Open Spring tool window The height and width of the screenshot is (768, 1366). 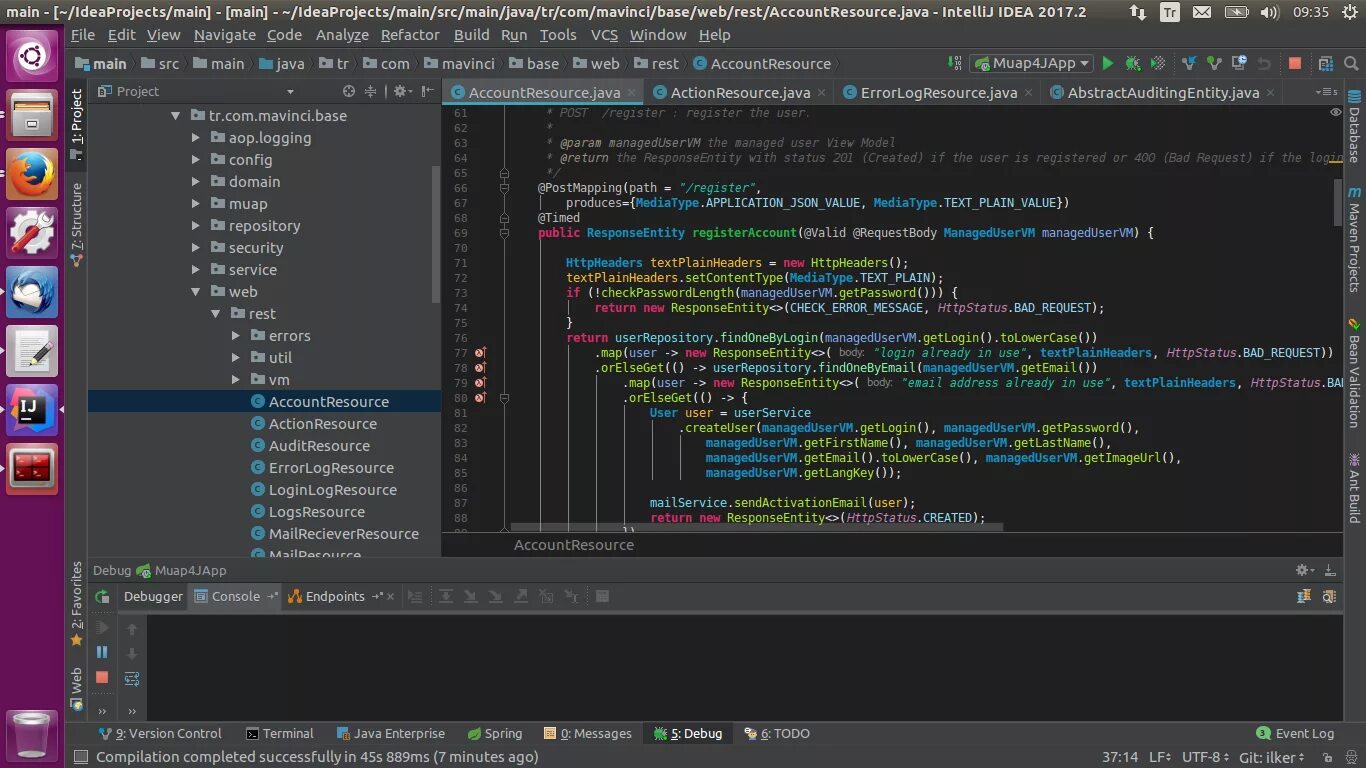pyautogui.click(x=494, y=733)
